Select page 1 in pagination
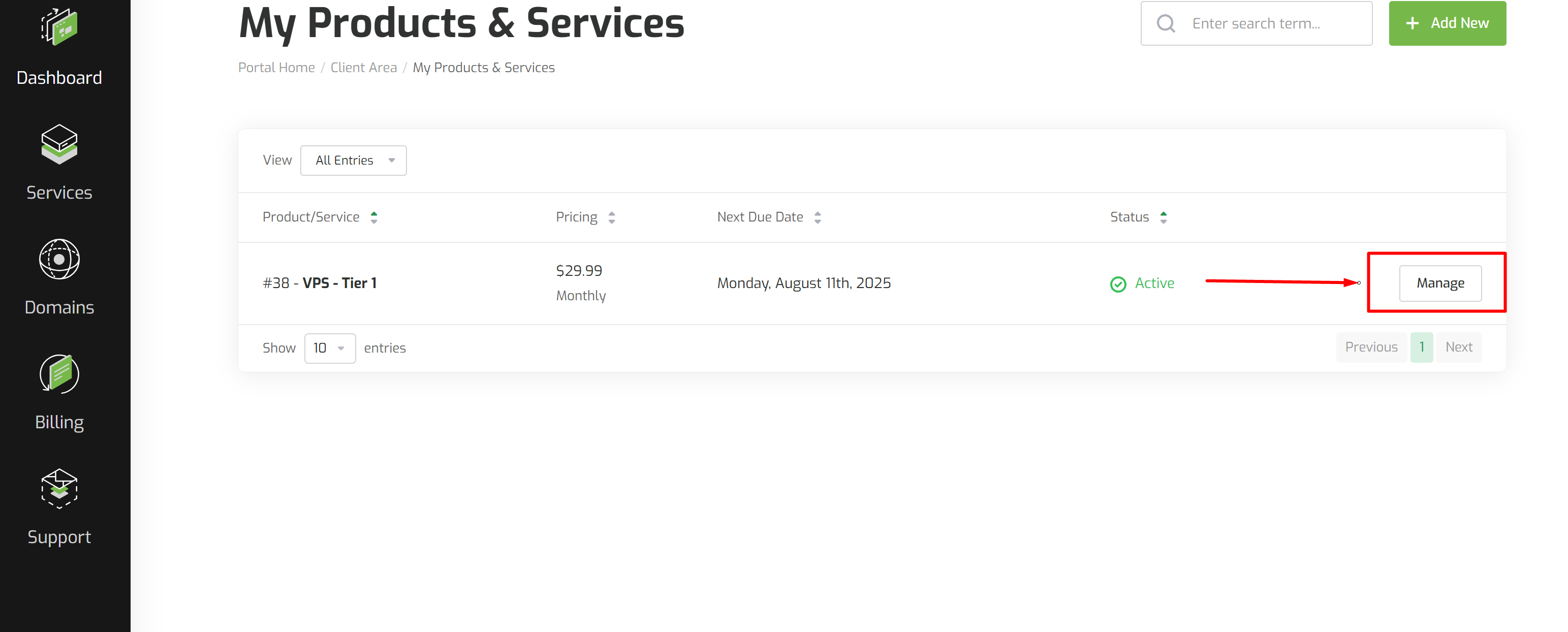1568x632 pixels. coord(1421,347)
